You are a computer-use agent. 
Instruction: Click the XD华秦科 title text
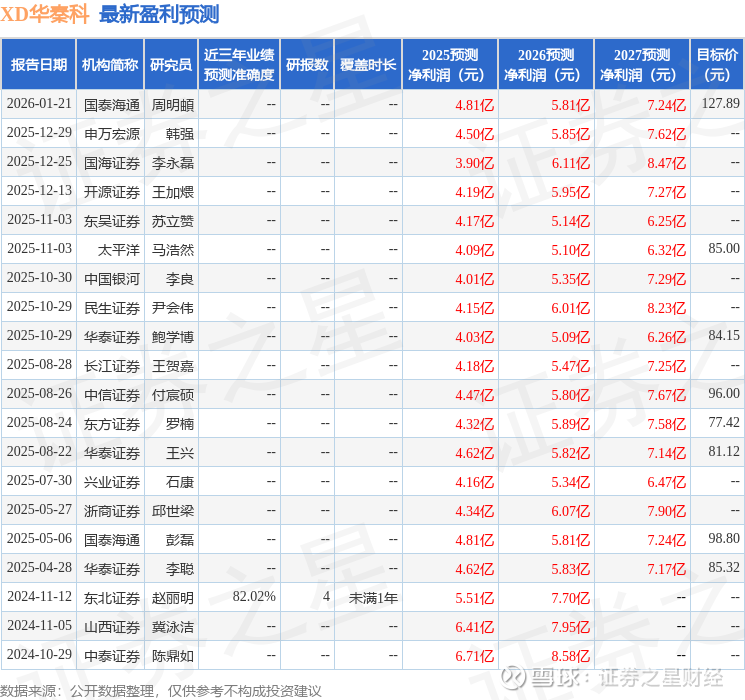click(45, 14)
